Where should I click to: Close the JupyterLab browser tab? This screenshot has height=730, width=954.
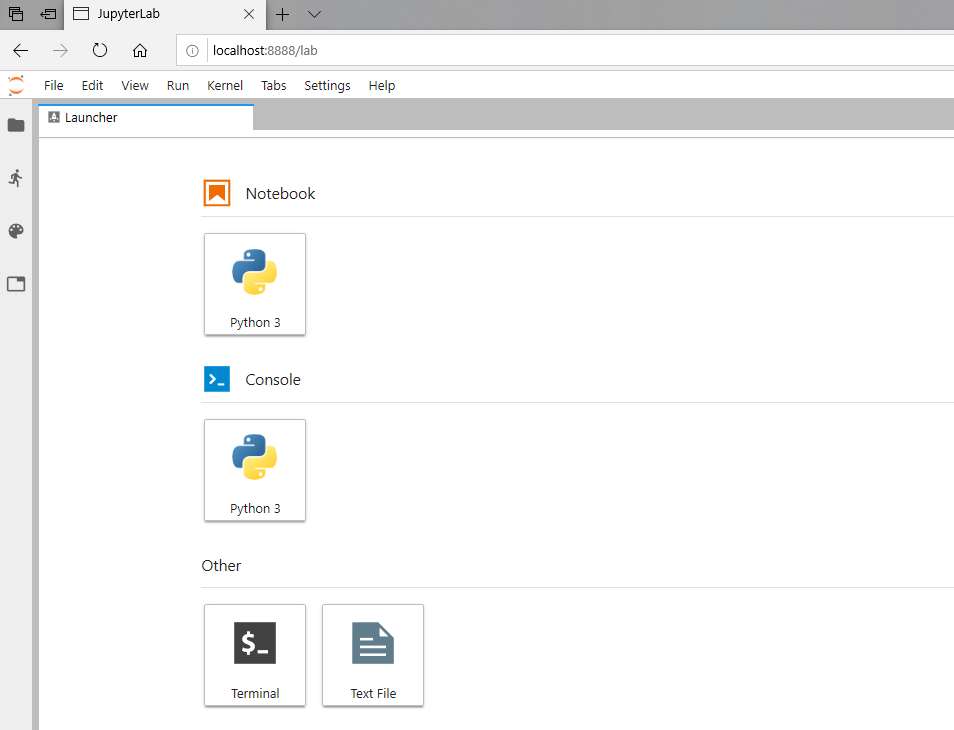(249, 14)
